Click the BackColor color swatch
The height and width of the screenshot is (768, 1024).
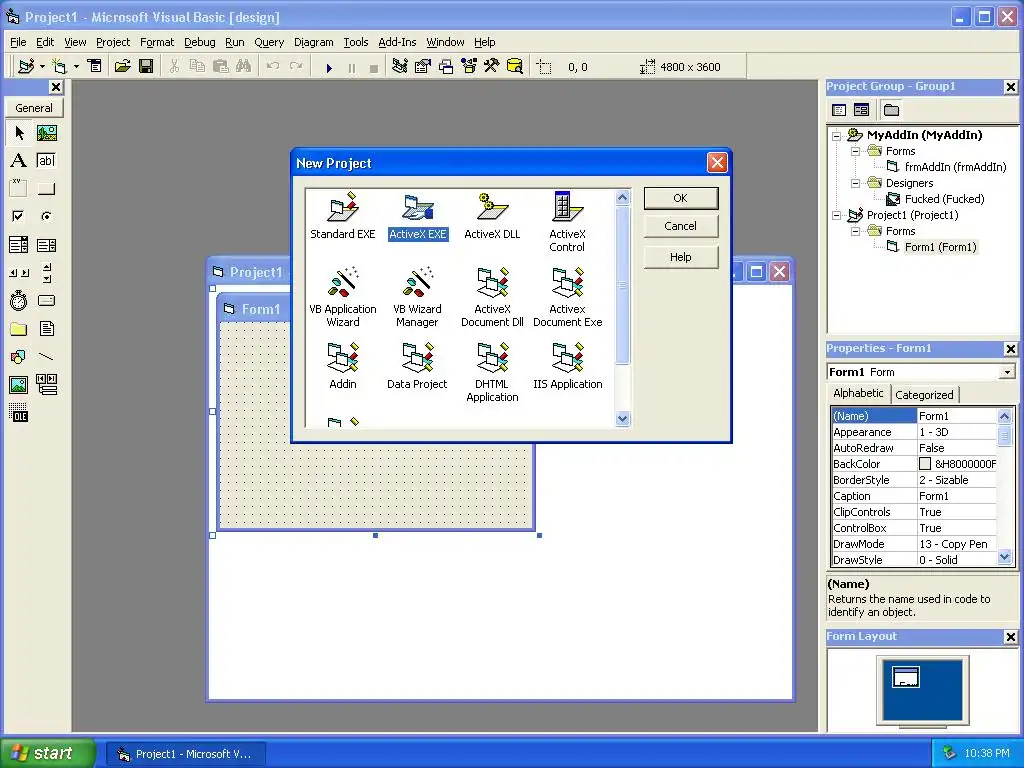[925, 464]
